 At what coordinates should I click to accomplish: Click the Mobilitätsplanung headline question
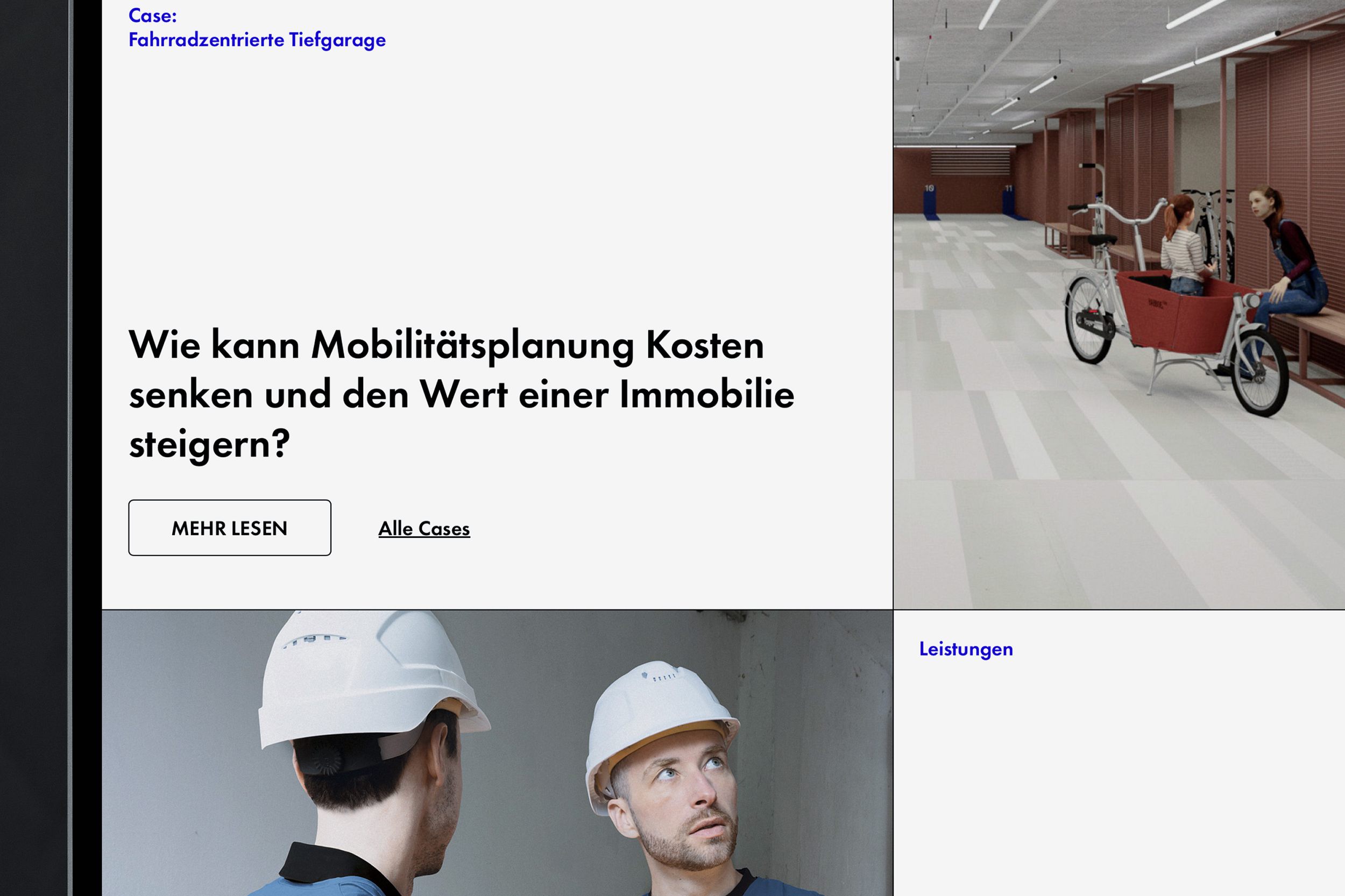tap(461, 394)
